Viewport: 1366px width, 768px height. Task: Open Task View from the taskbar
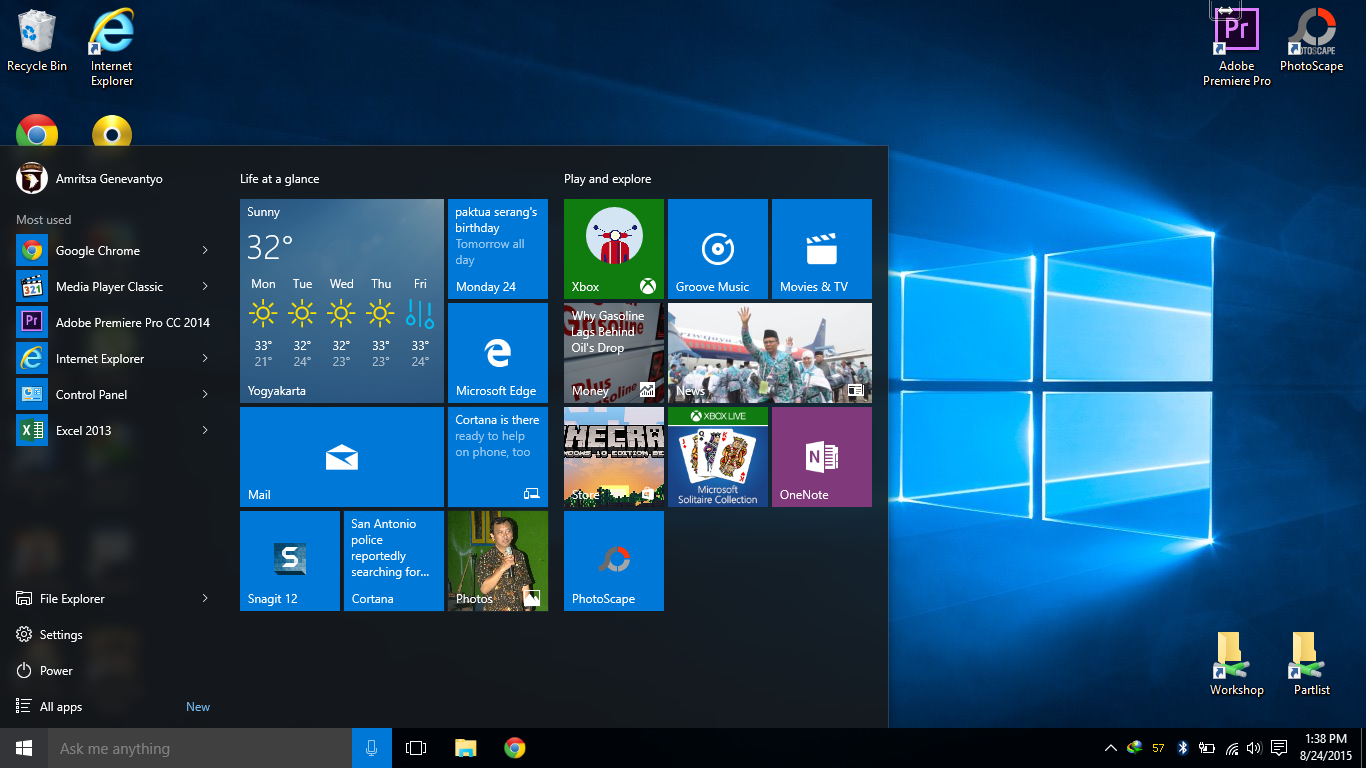pos(416,748)
